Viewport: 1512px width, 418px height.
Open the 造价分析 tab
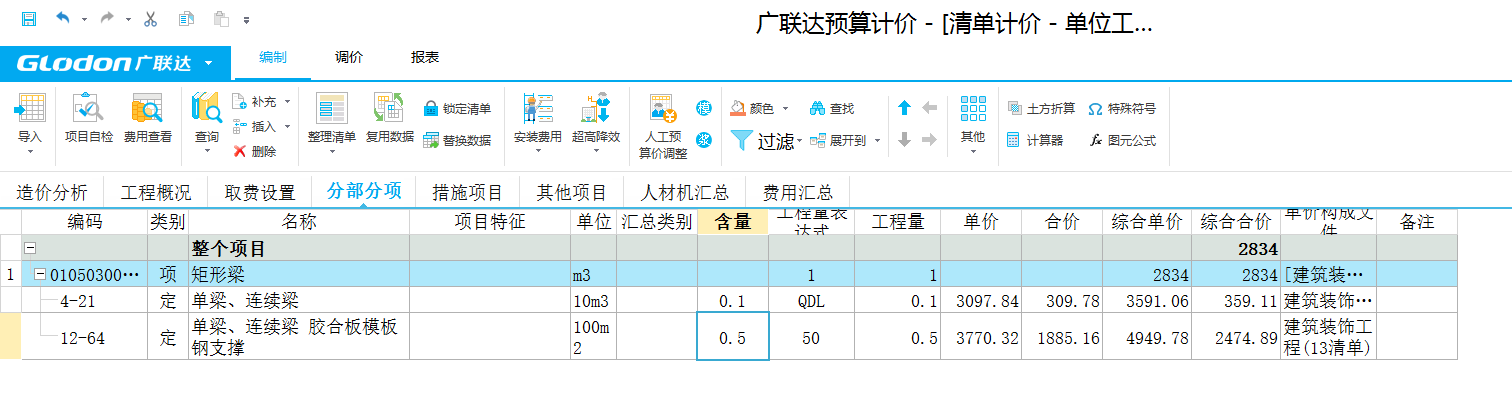[x=52, y=192]
